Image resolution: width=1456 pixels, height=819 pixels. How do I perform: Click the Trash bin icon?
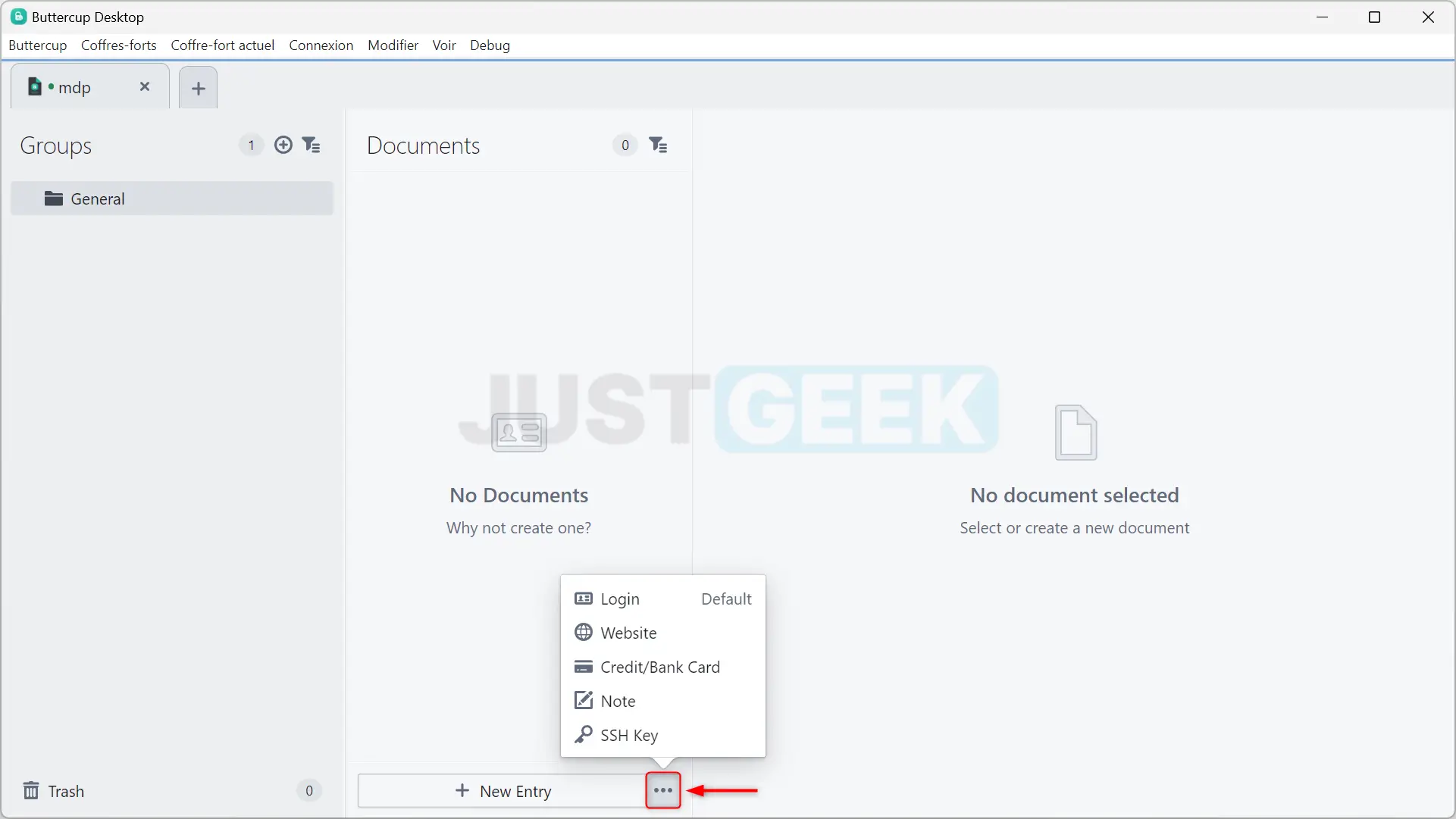pyautogui.click(x=31, y=790)
